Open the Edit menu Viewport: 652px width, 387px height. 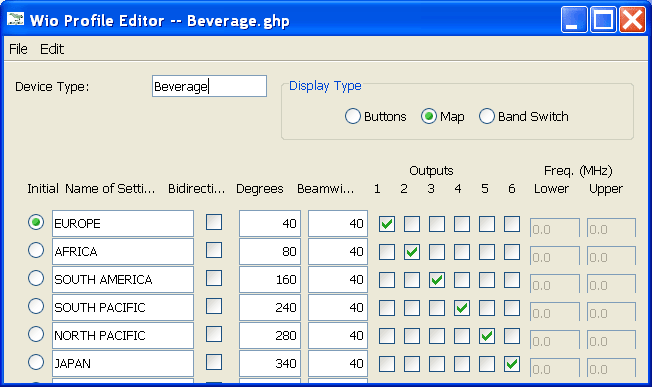point(52,49)
